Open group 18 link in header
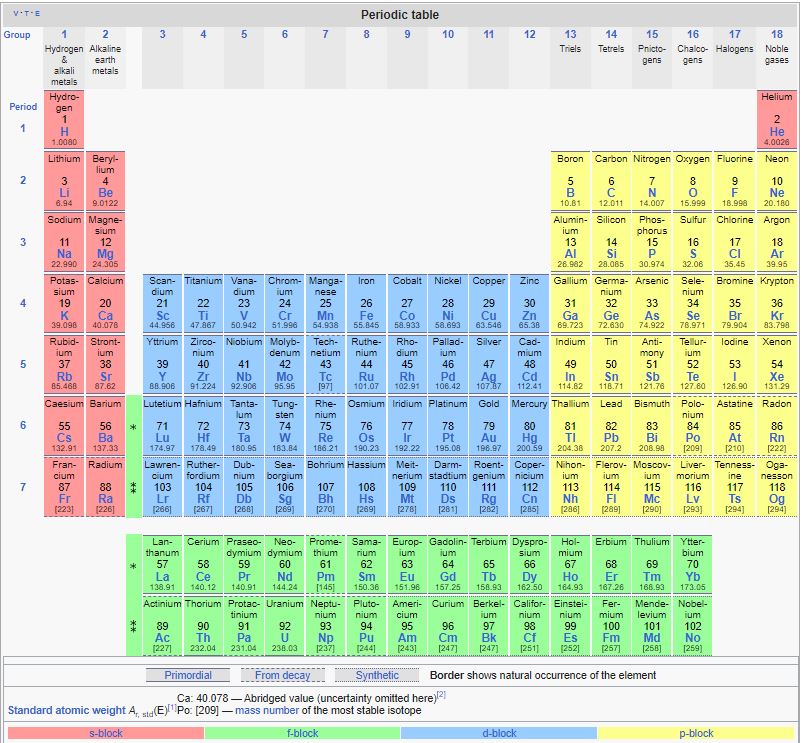Screen dimensions: 802x743 point(776,34)
